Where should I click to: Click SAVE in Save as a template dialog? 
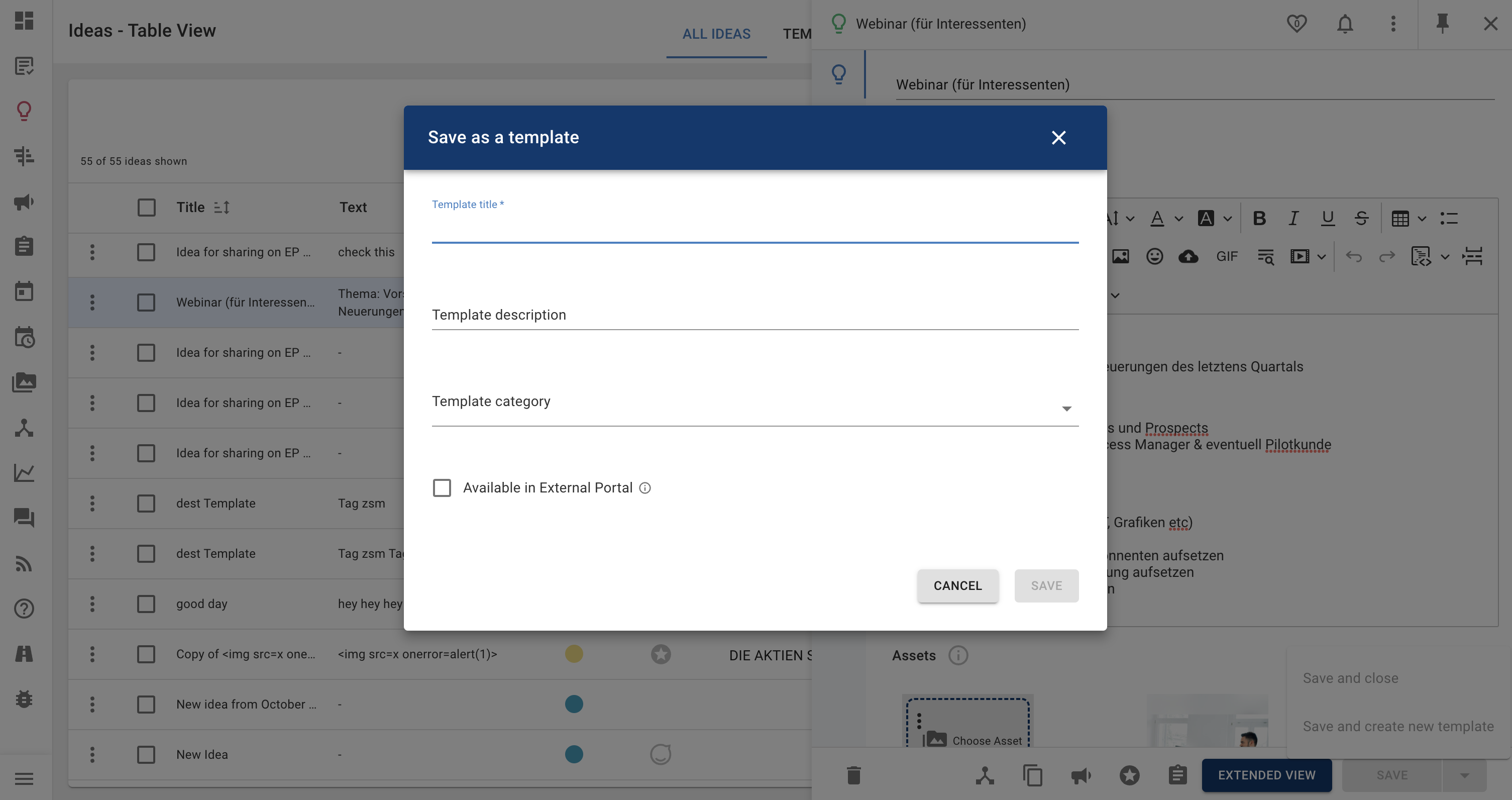pyautogui.click(x=1046, y=585)
